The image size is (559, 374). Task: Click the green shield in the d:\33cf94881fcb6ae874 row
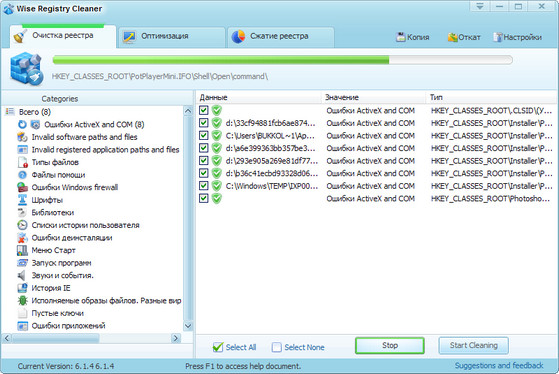tap(216, 123)
